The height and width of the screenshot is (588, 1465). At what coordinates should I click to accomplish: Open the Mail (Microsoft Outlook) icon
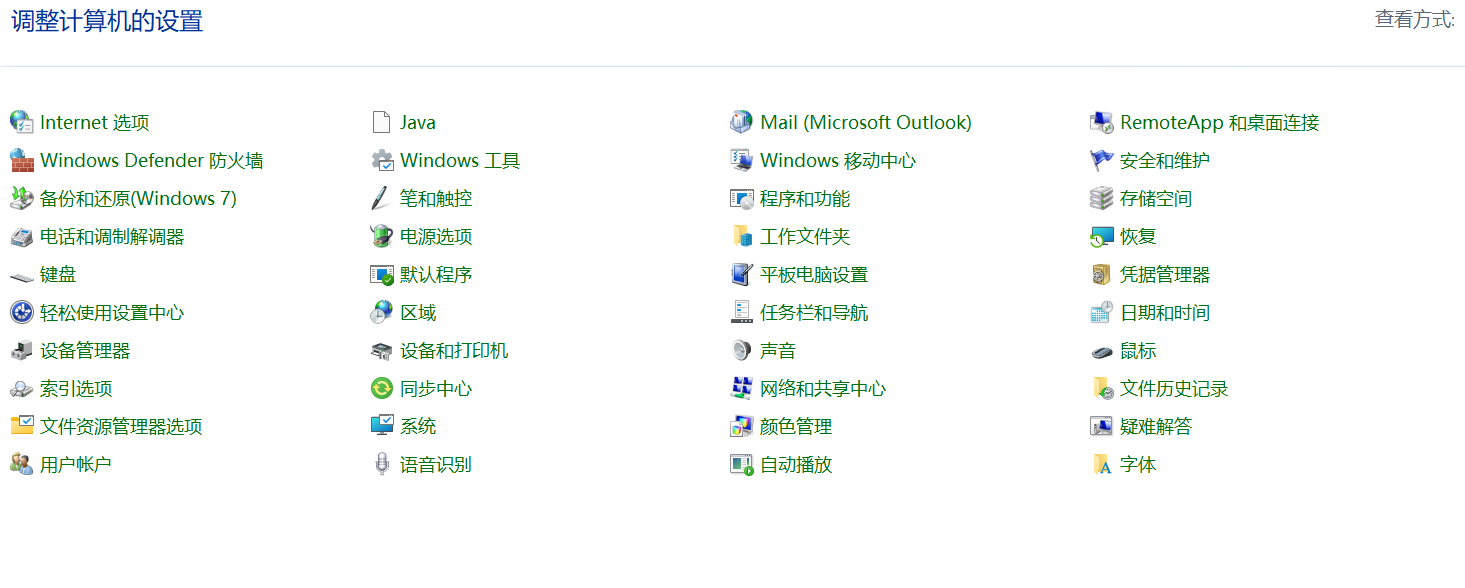[x=742, y=122]
